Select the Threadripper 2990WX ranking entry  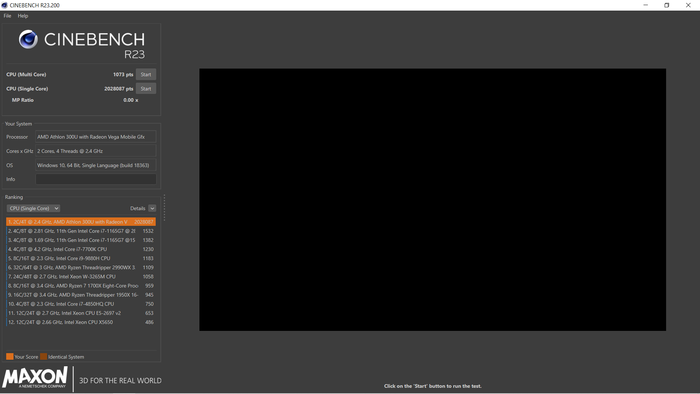point(81,267)
